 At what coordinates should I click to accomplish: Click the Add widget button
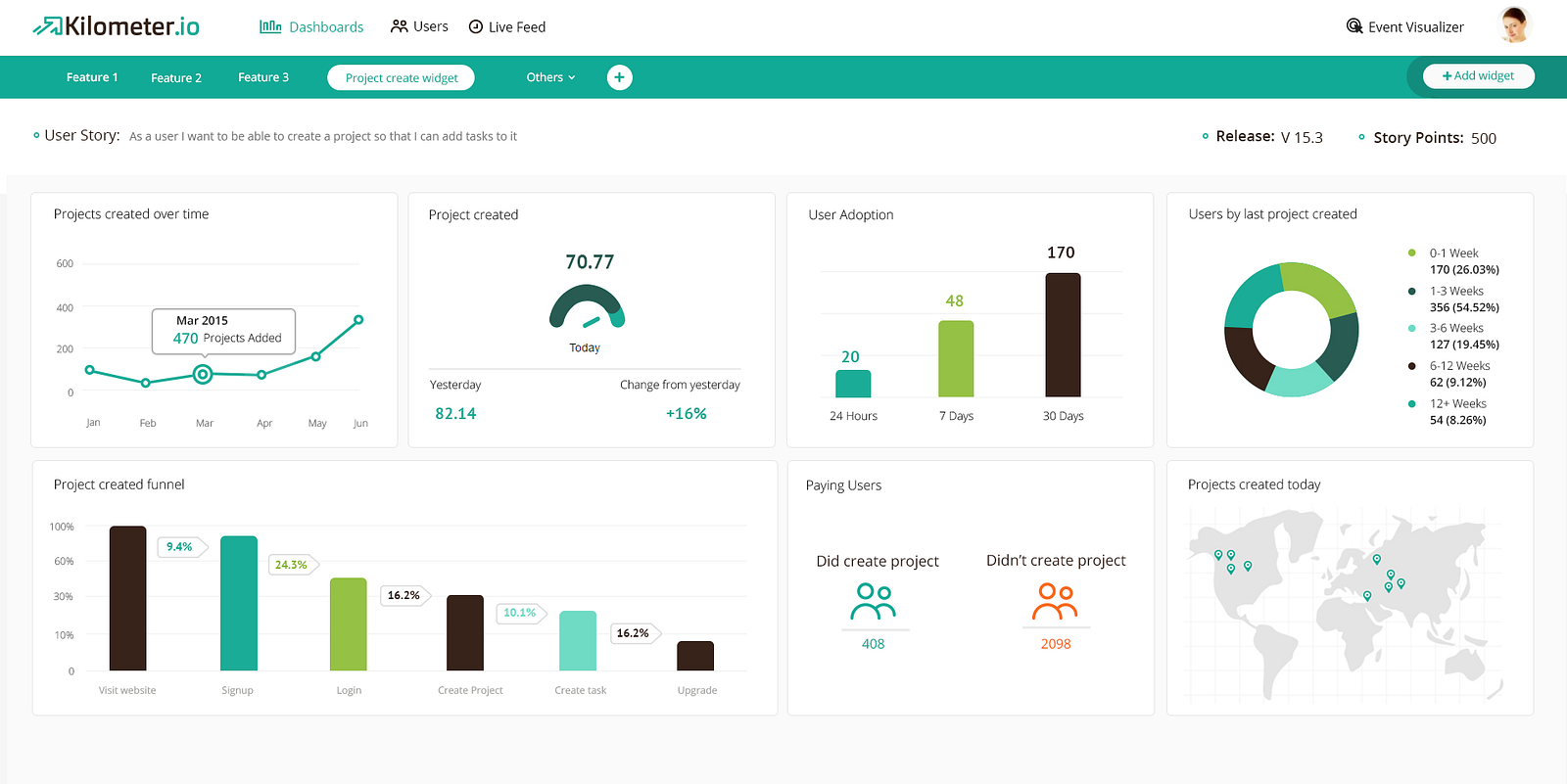click(x=1478, y=76)
